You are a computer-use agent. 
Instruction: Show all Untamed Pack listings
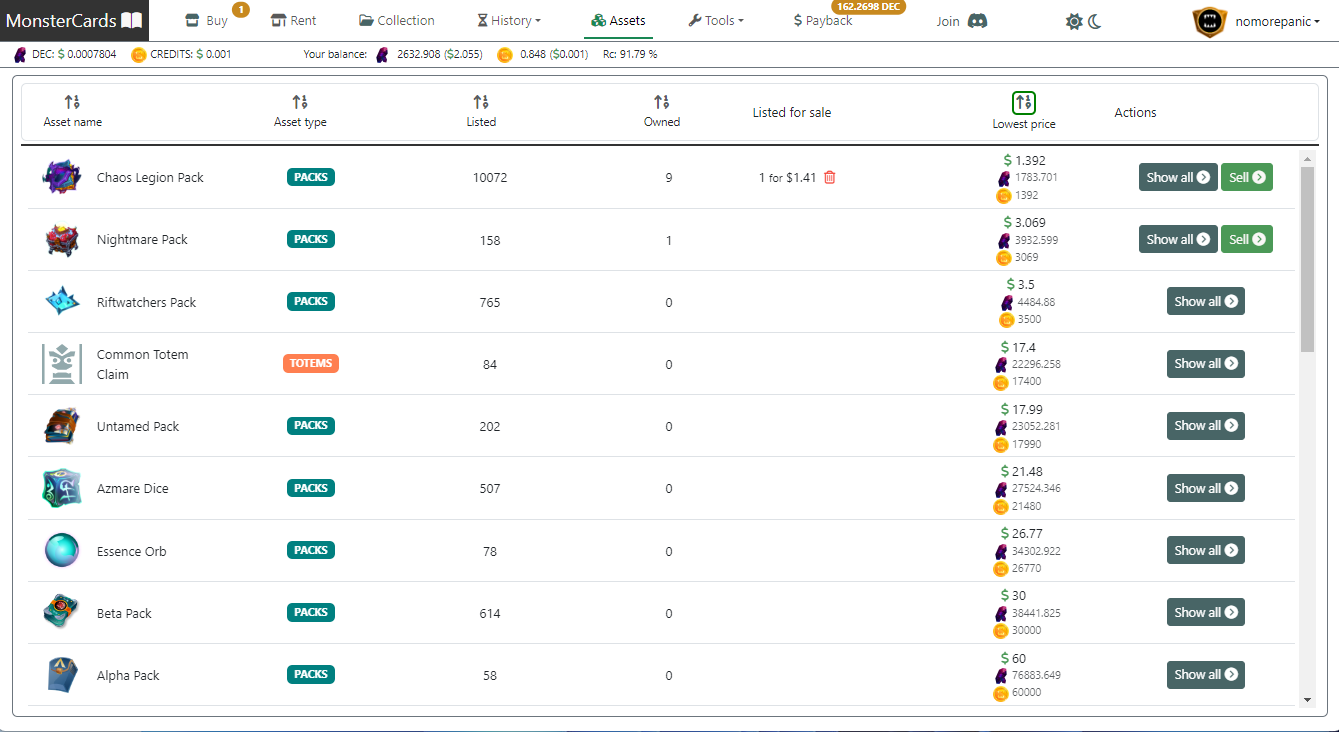point(1206,425)
